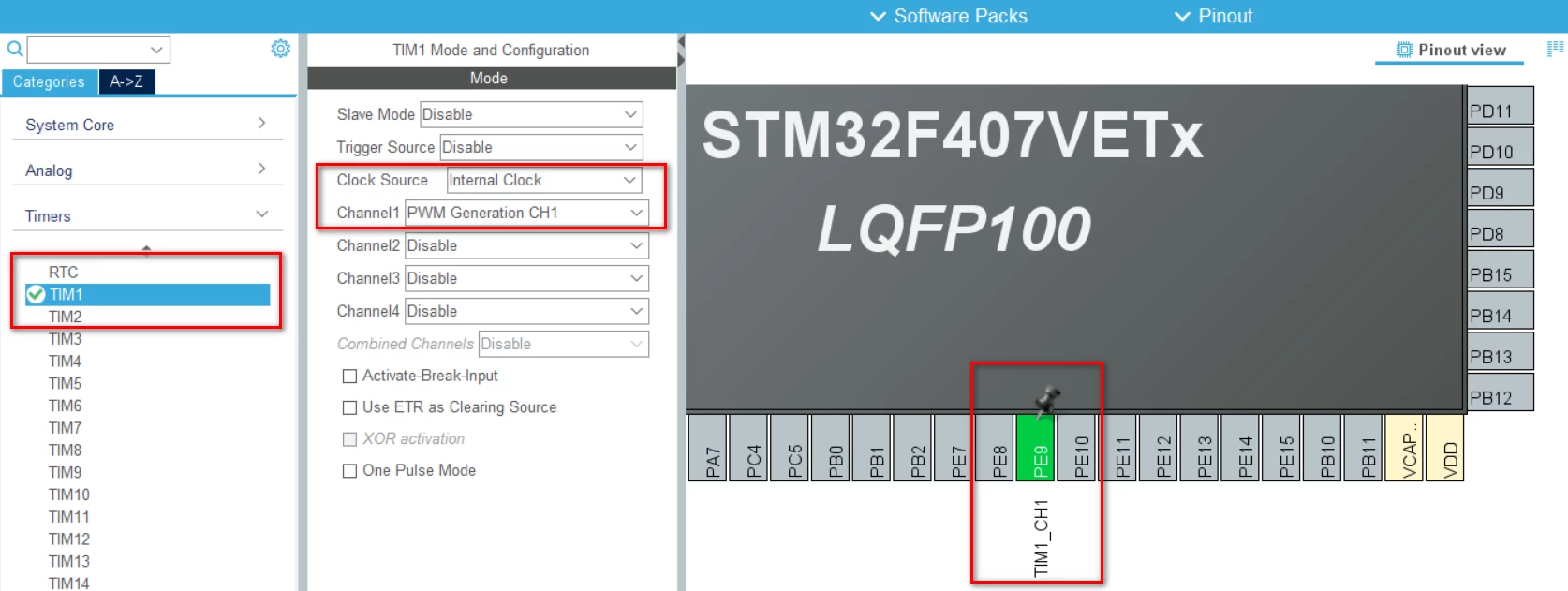This screenshot has height=591, width=1568.
Task: Switch to the Pinout view tab
Action: [x=1450, y=50]
